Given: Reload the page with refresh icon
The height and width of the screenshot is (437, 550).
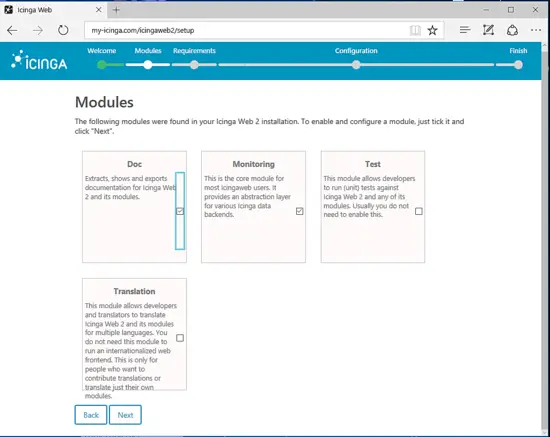Looking at the screenshot, I should tap(63, 30).
